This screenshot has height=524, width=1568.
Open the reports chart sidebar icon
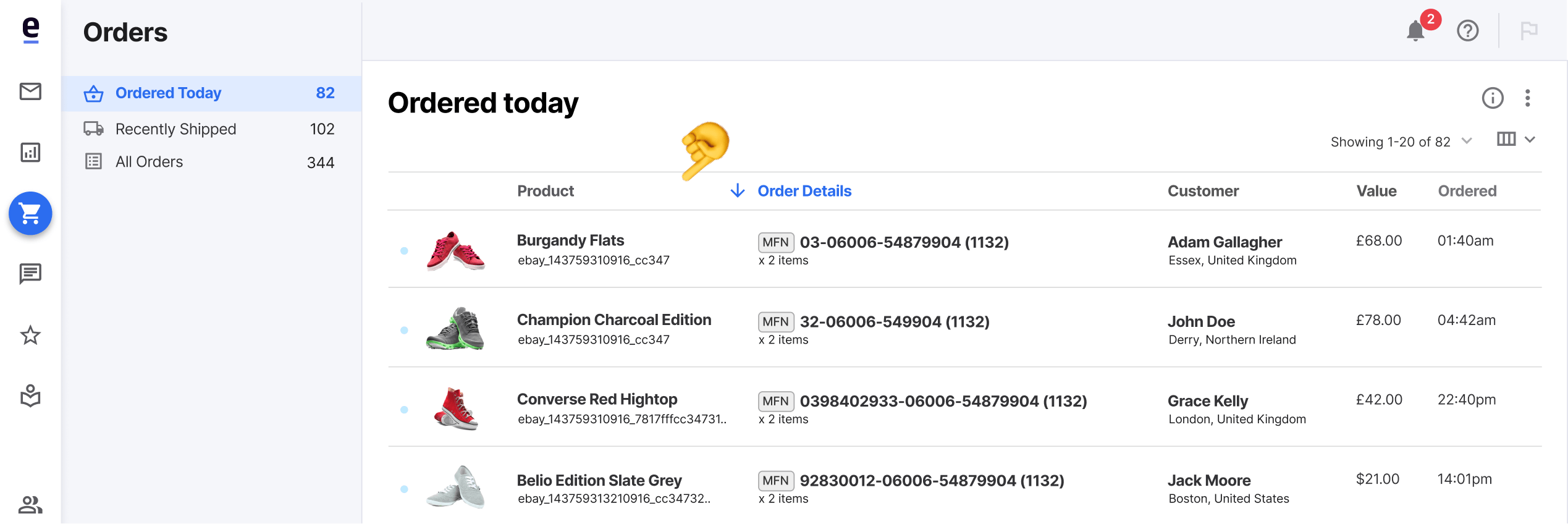30,152
